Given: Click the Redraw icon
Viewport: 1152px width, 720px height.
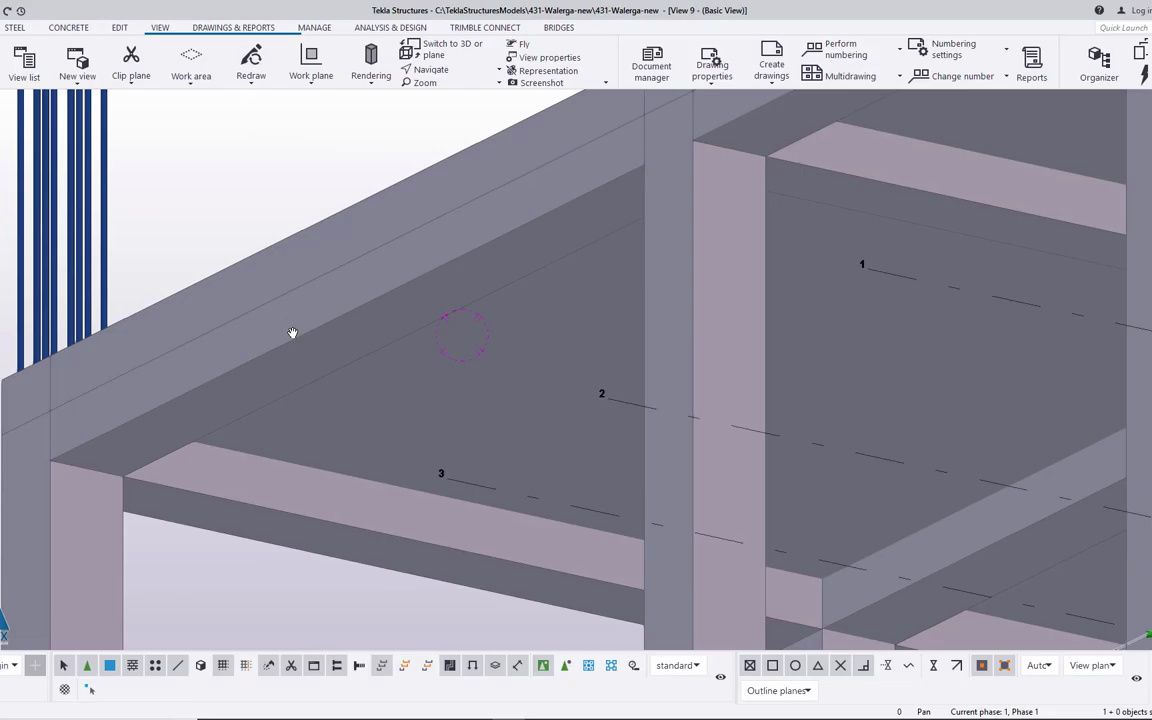Looking at the screenshot, I should tap(251, 55).
